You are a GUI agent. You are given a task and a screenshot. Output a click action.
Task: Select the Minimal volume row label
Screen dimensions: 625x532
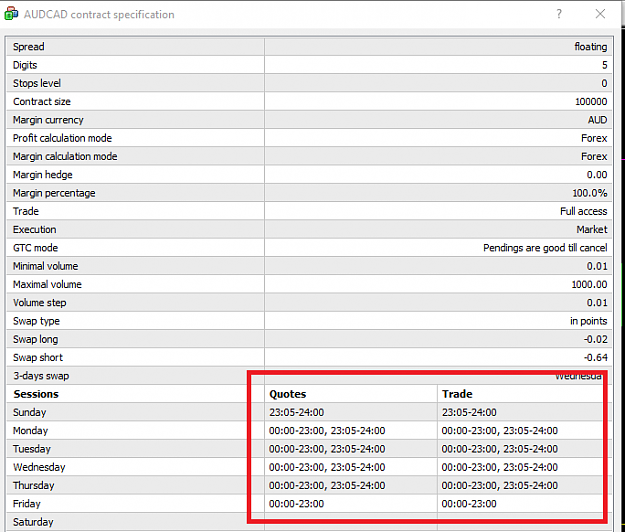tap(45, 266)
